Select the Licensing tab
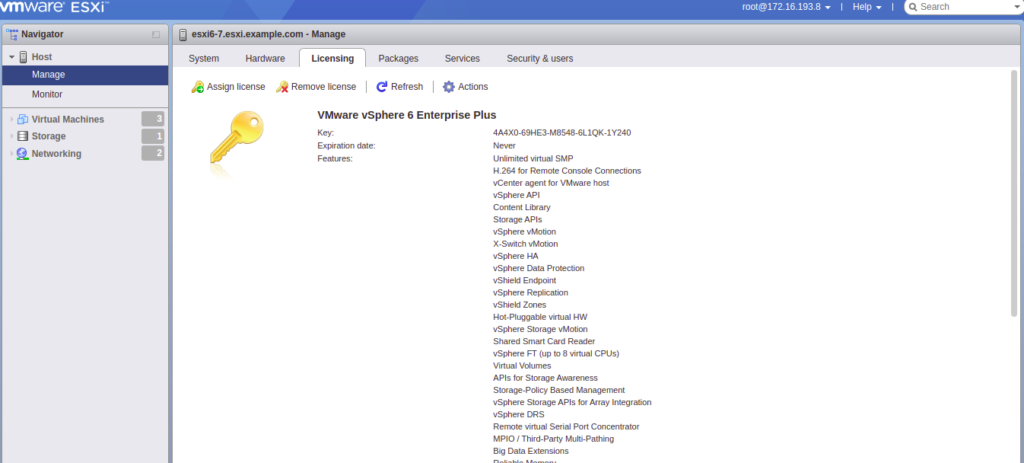 click(332, 58)
